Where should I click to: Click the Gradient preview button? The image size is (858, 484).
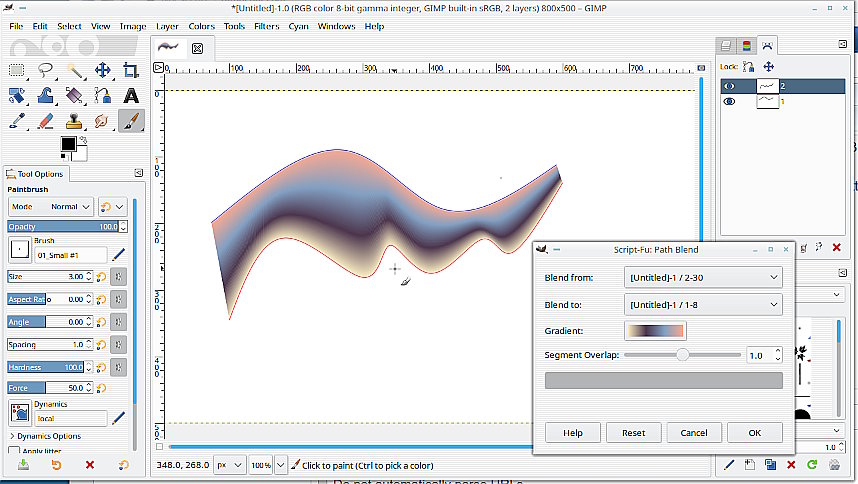[x=655, y=331]
